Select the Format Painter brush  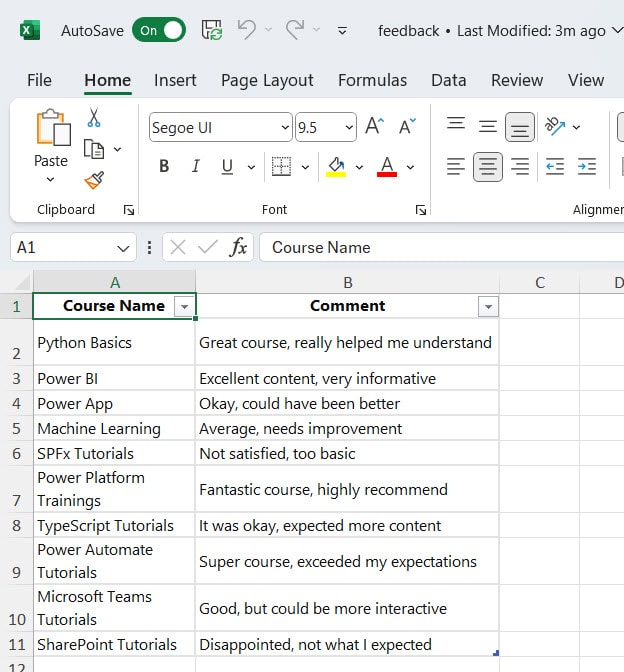tap(94, 180)
